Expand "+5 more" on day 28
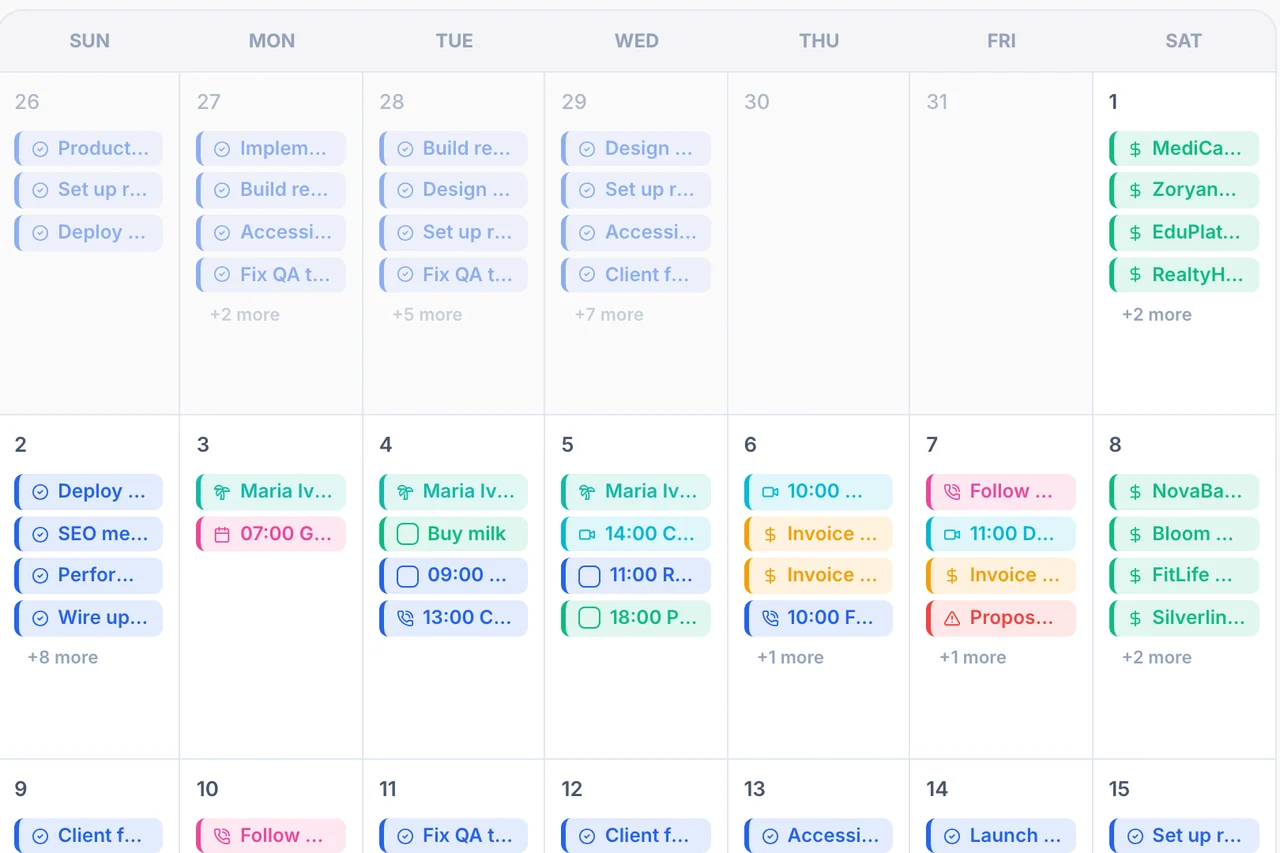Screen dimensions: 1280x853 427,315
